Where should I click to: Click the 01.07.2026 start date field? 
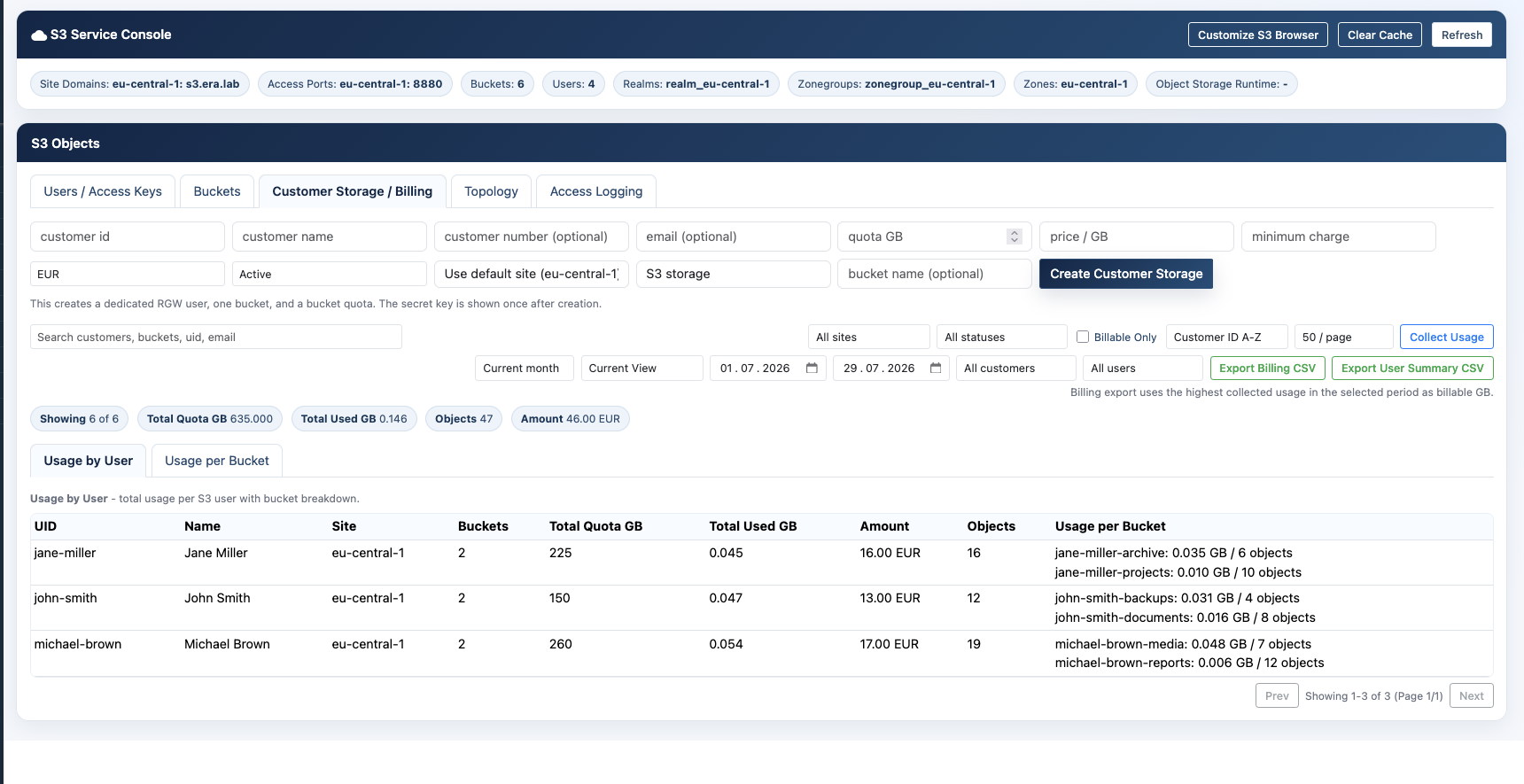coord(768,369)
